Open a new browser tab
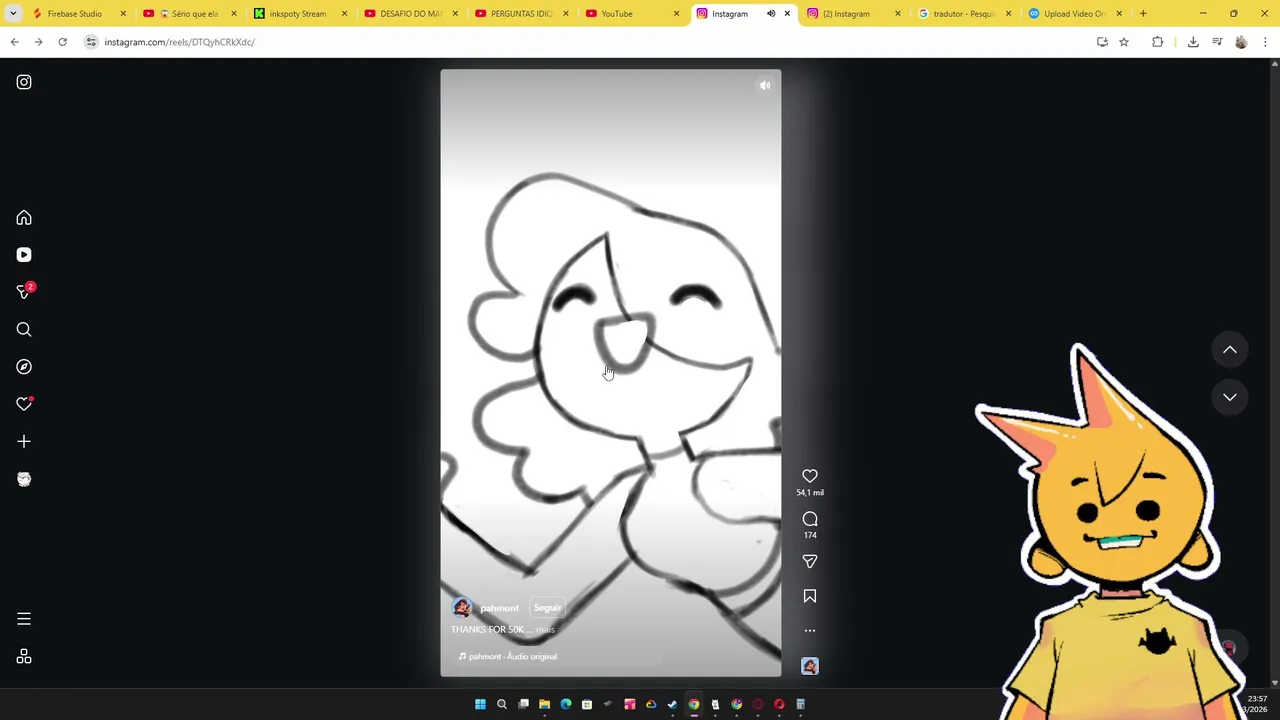This screenshot has height=720, width=1280. [1143, 14]
